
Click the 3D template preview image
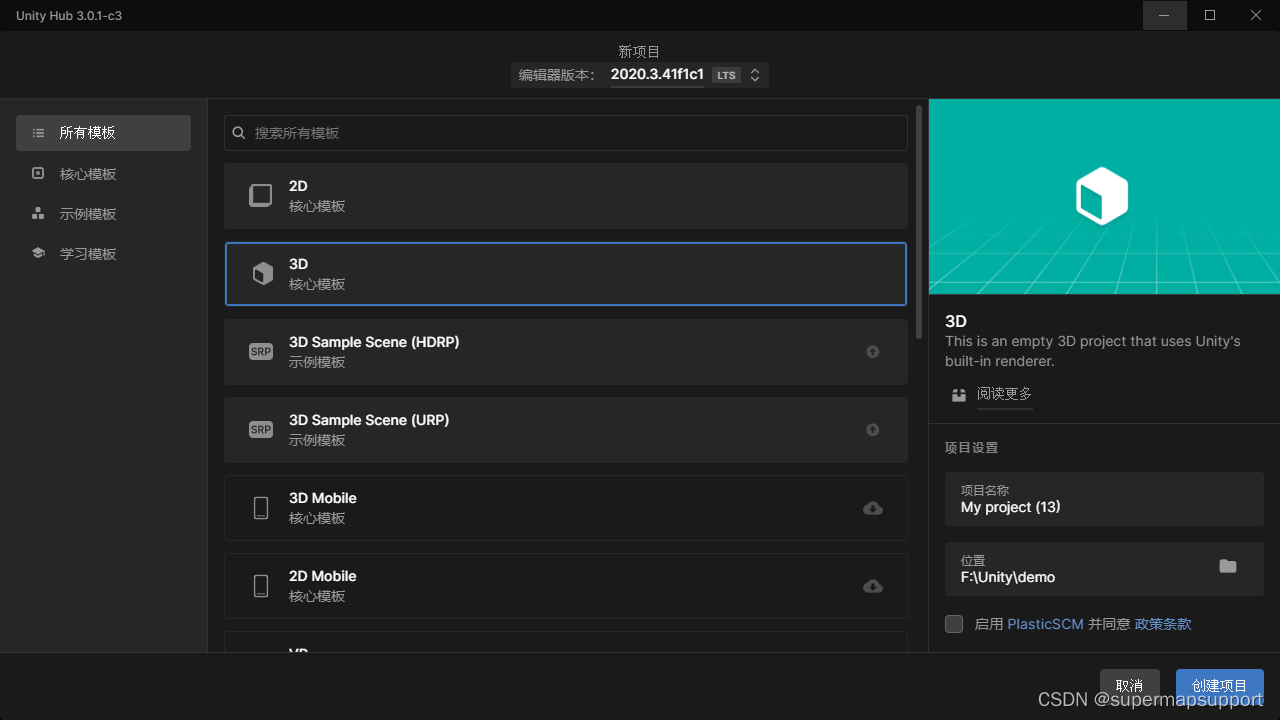(x=1104, y=196)
